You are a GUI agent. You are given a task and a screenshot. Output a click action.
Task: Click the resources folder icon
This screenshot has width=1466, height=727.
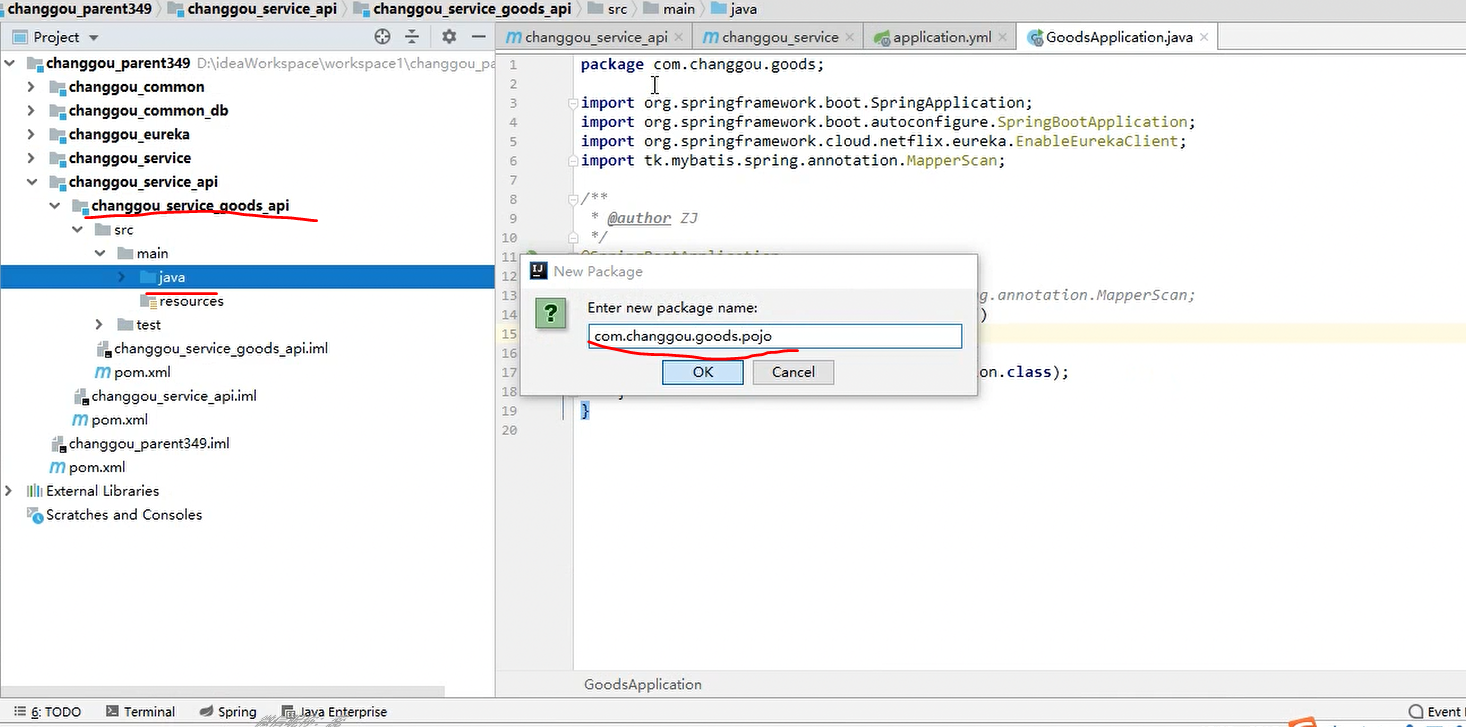coord(148,301)
